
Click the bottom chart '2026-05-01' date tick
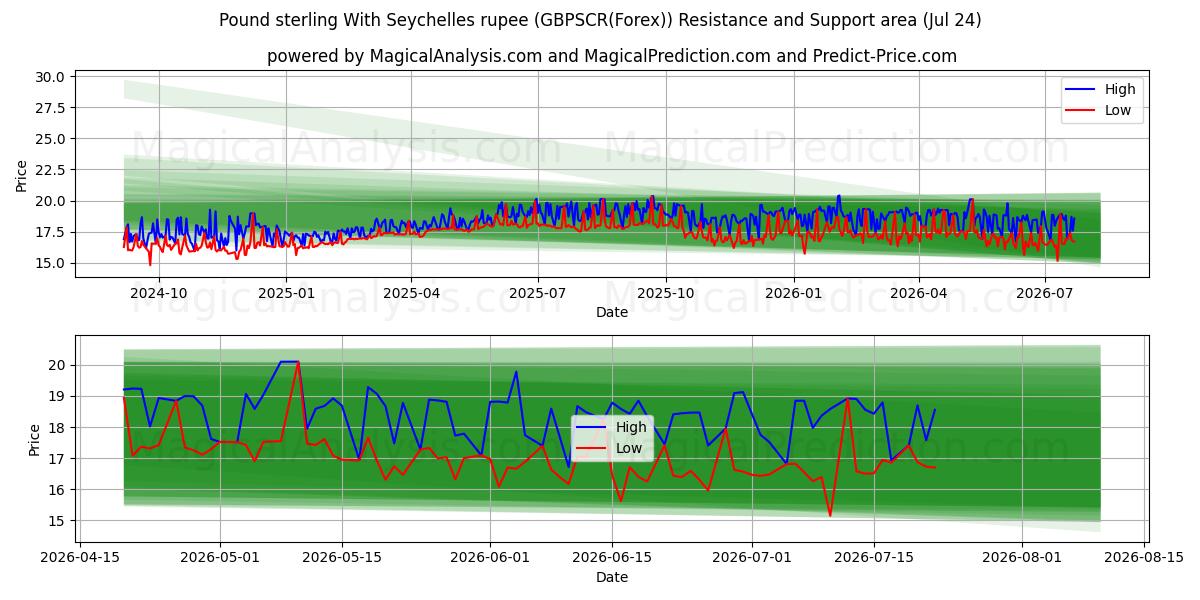tap(221, 558)
